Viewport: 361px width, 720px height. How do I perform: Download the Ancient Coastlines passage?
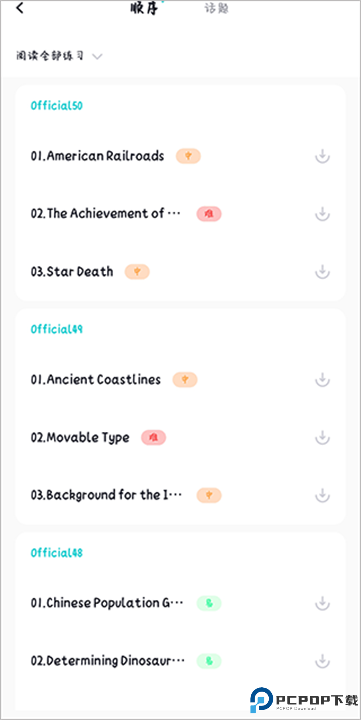point(322,380)
